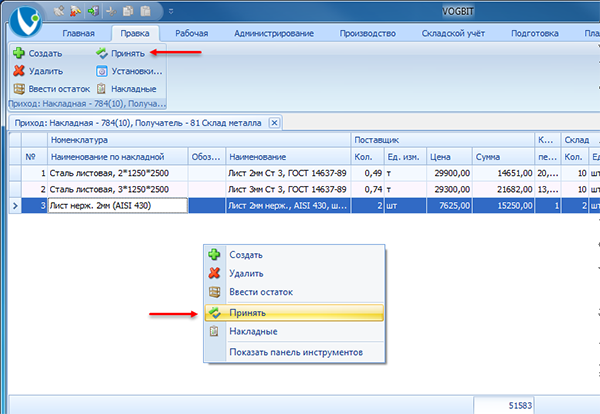Click the Наименование по накладной edit field
The width and height of the screenshot is (600, 414).
(118, 206)
